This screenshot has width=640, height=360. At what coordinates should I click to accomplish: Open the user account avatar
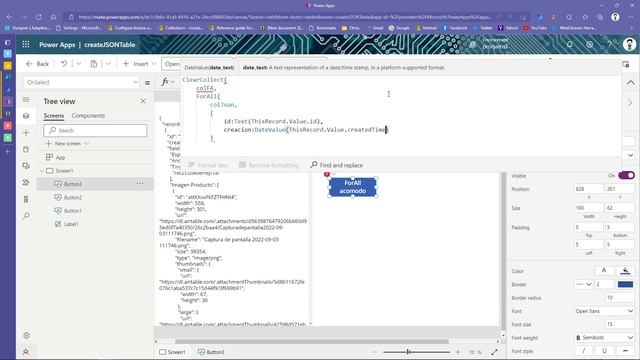629,44
